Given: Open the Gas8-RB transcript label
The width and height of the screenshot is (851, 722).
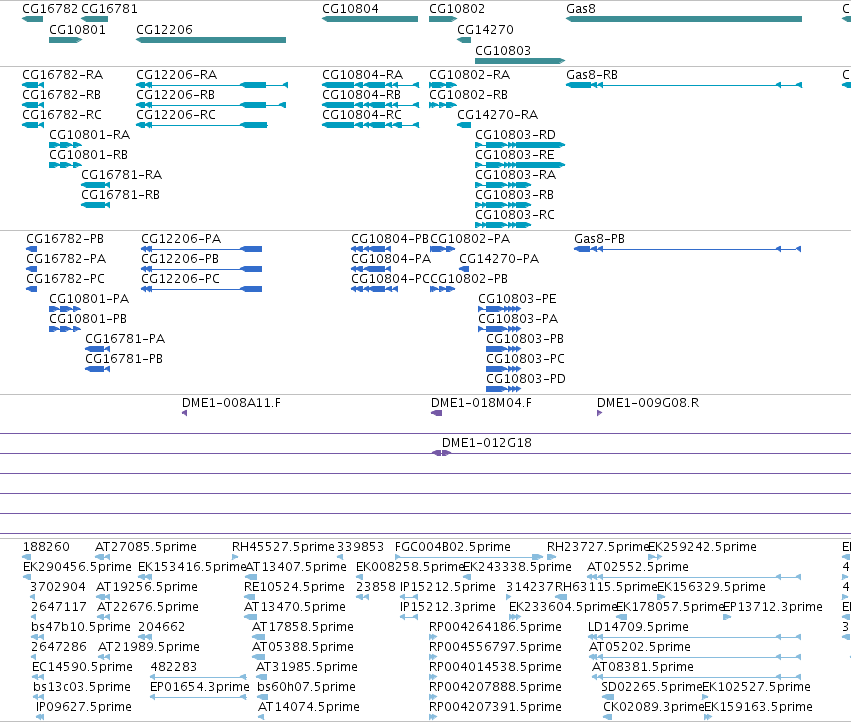Looking at the screenshot, I should click(x=592, y=74).
